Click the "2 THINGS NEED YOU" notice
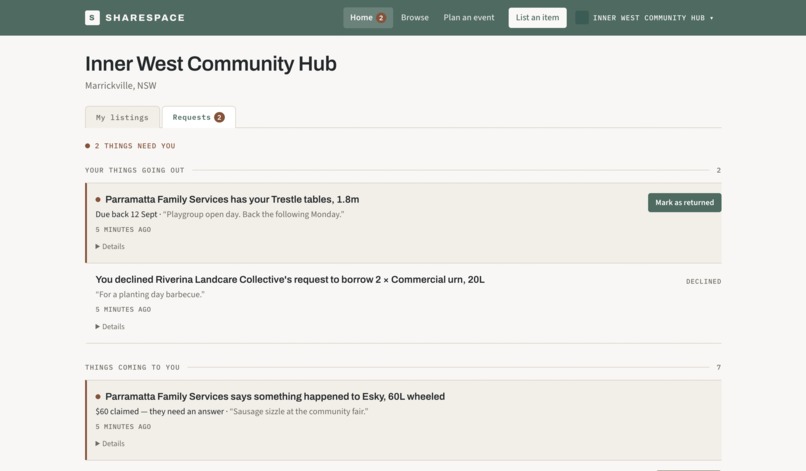Image resolution: width=806 pixels, height=471 pixels. click(131, 146)
